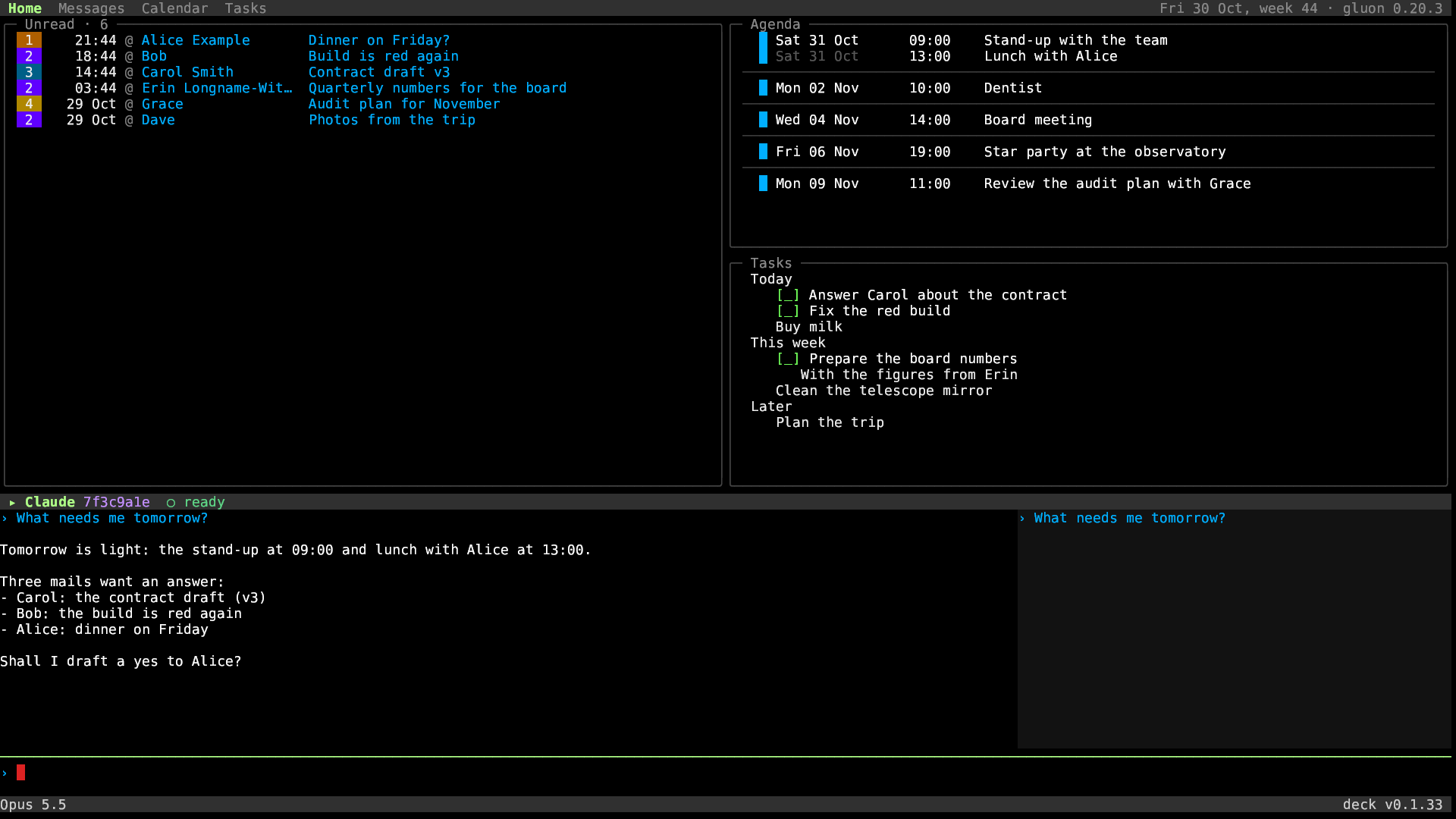The width and height of the screenshot is (1456, 819).
Task: Toggle checkbox for 'Answer Carol about the contract'
Action: coord(787,295)
